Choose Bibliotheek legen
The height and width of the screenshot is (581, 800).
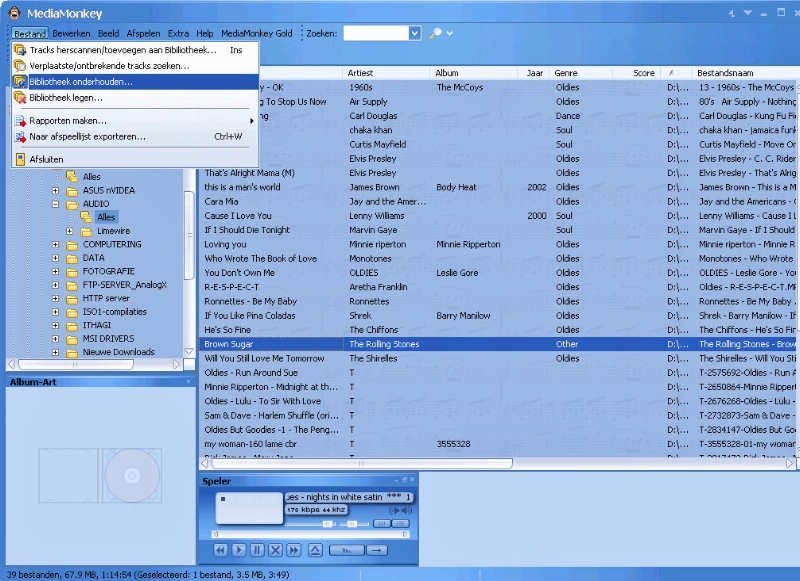pos(135,97)
